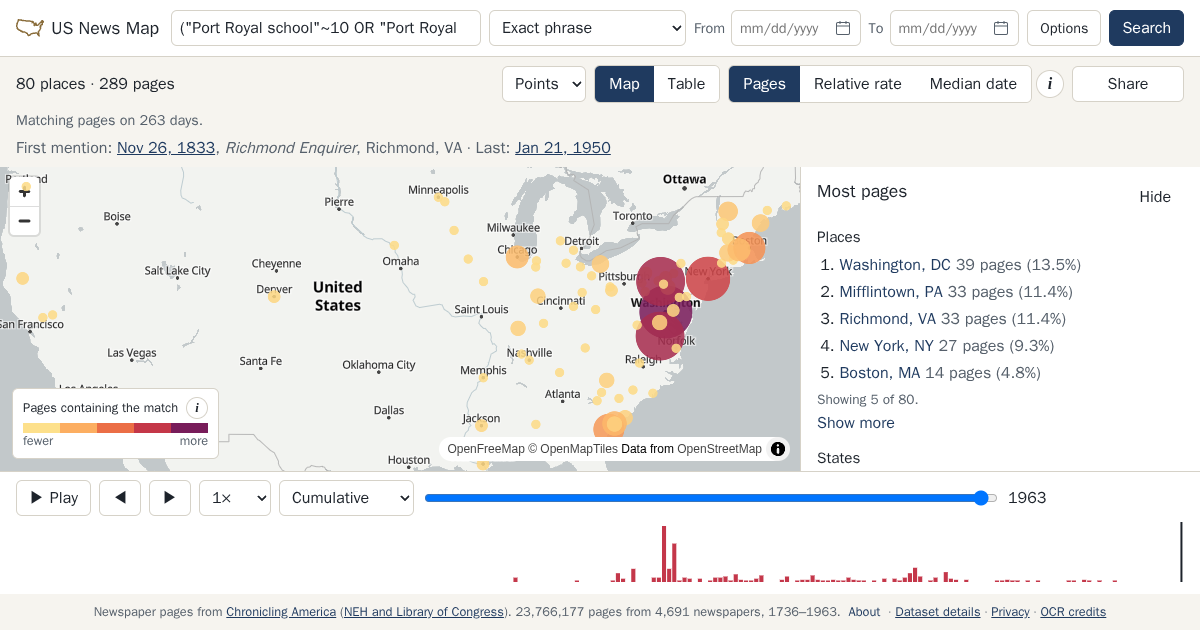Open Richmond, VA place link

(888, 319)
